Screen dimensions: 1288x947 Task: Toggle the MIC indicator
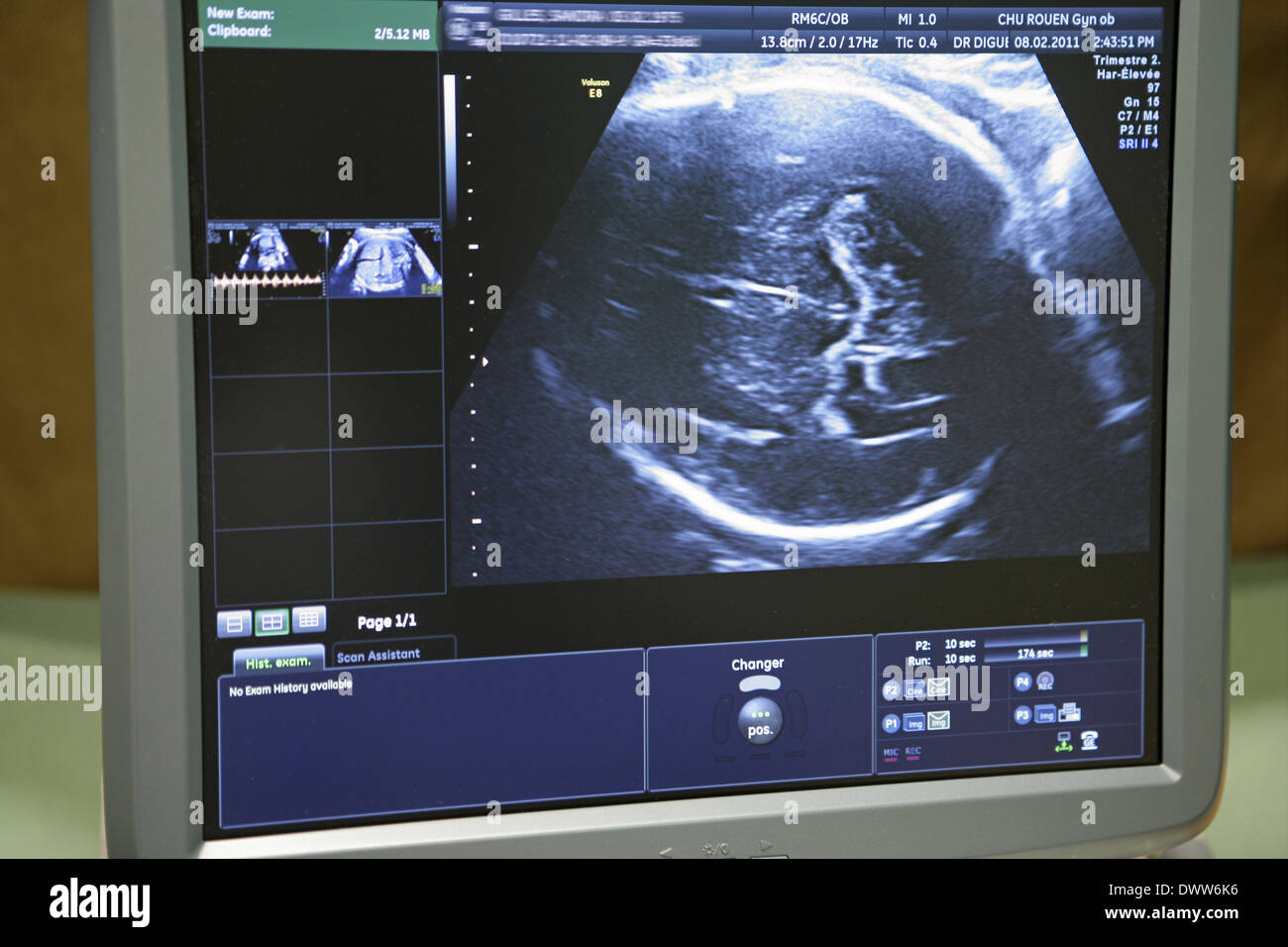pos(891,754)
